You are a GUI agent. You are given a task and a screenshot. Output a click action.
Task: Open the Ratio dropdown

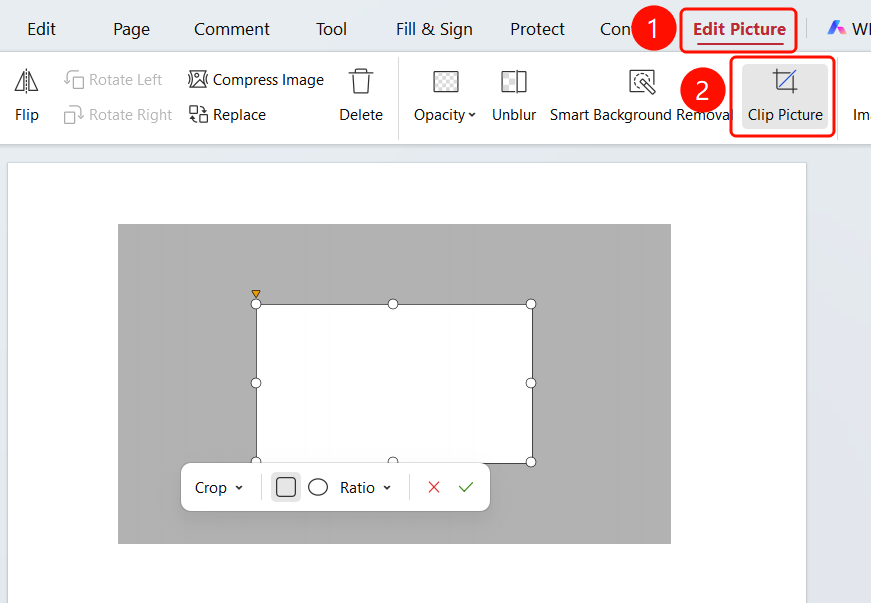pyautogui.click(x=366, y=488)
